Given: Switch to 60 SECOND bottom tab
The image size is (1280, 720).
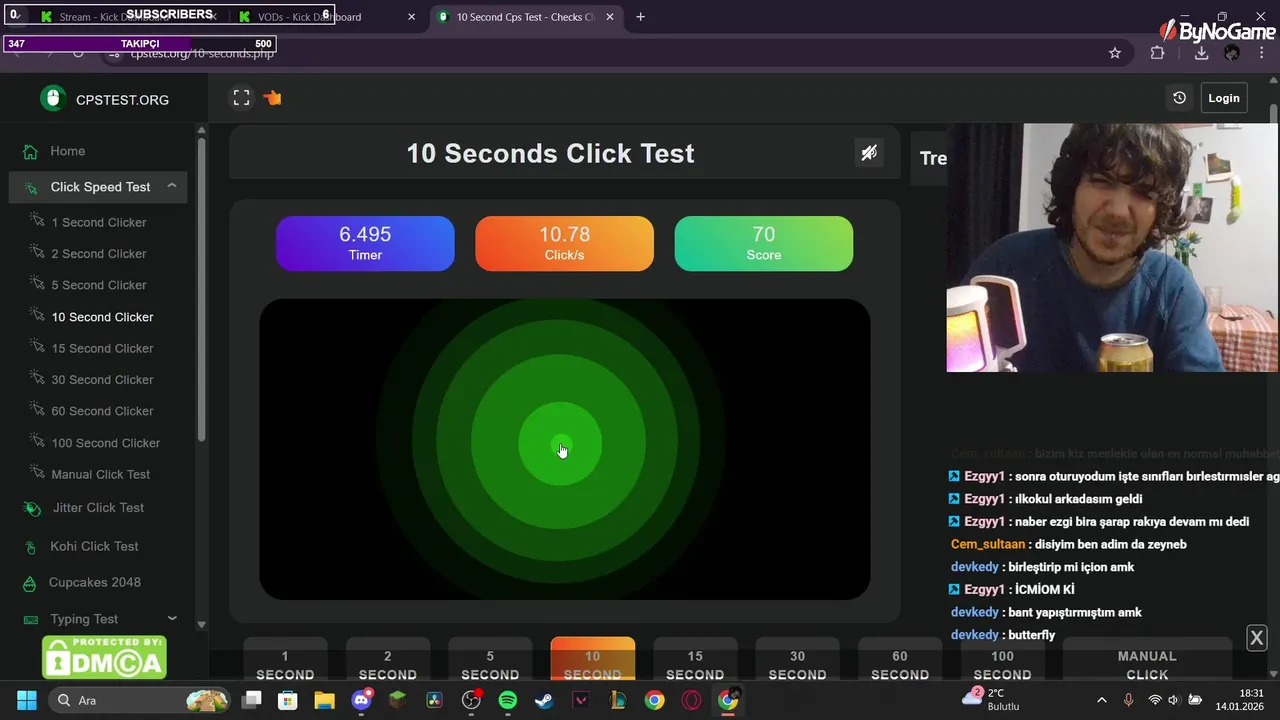Looking at the screenshot, I should (x=900, y=660).
